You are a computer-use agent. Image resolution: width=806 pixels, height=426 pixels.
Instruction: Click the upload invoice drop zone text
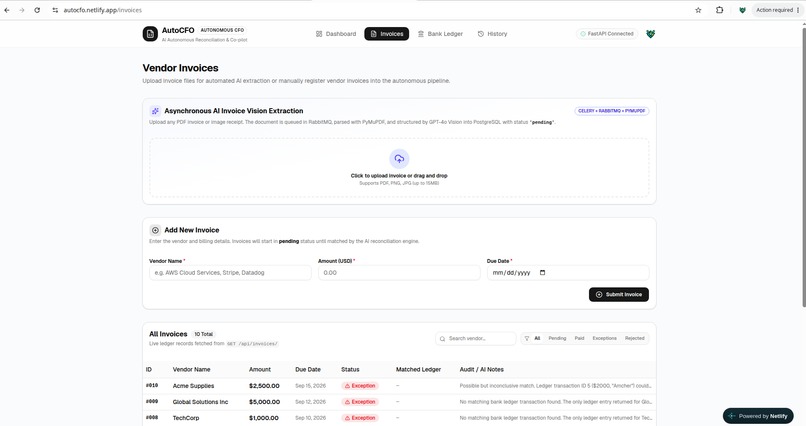[399, 176]
